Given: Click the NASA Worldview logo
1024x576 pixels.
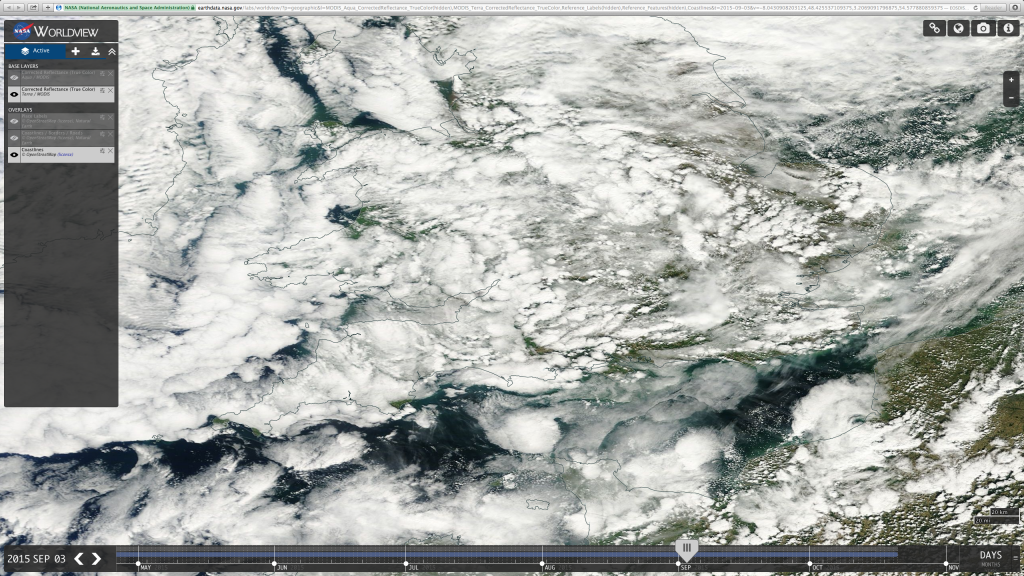Looking at the screenshot, I should click(x=56, y=31).
